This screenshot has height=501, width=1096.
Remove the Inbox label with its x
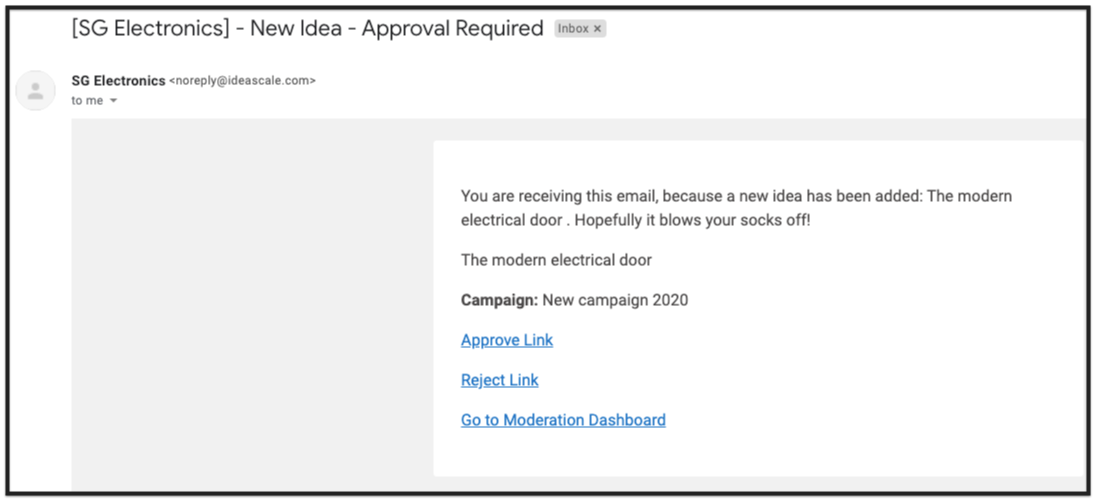click(x=597, y=29)
